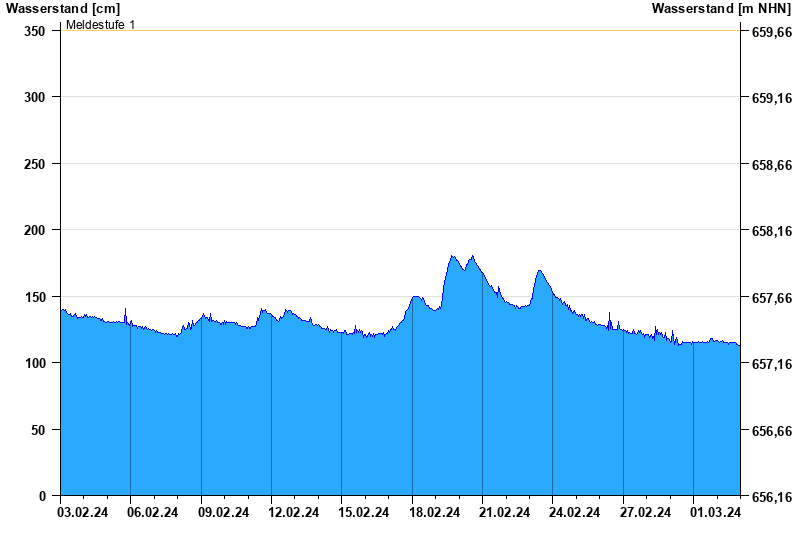The height and width of the screenshot is (550, 800).
Task: Click the 656,16 value on the right axis
Action: point(772,497)
